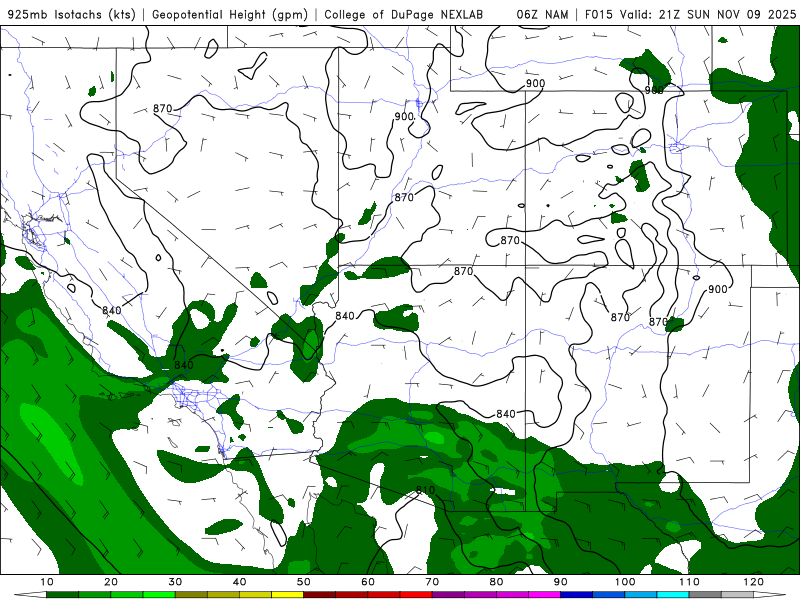This screenshot has height=600, width=800.
Task: Choose the magenta swatch just left of 90
Action: [544, 595]
